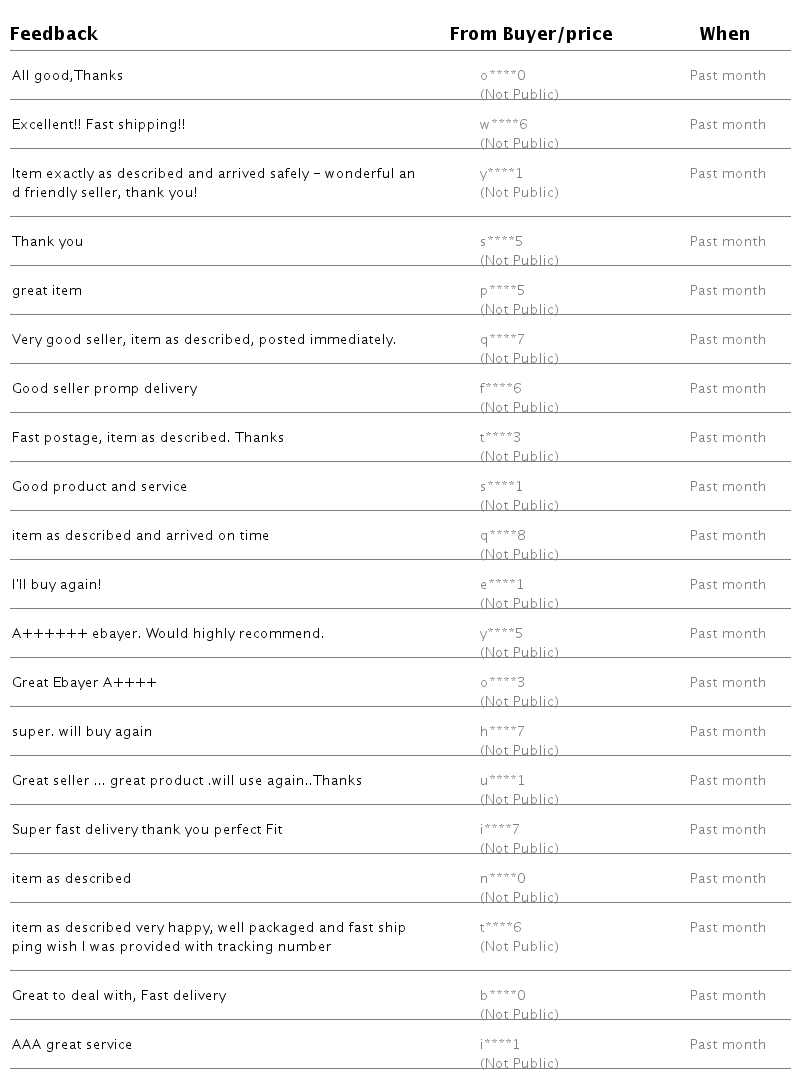Click the "AAA great service" feedback
The width and height of the screenshot is (800, 1088).
click(x=72, y=1045)
